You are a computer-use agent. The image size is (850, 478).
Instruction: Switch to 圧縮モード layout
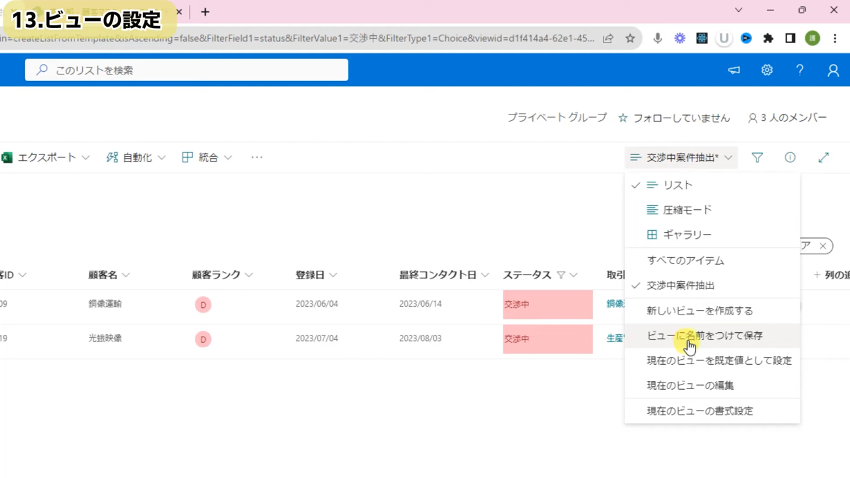(x=687, y=210)
